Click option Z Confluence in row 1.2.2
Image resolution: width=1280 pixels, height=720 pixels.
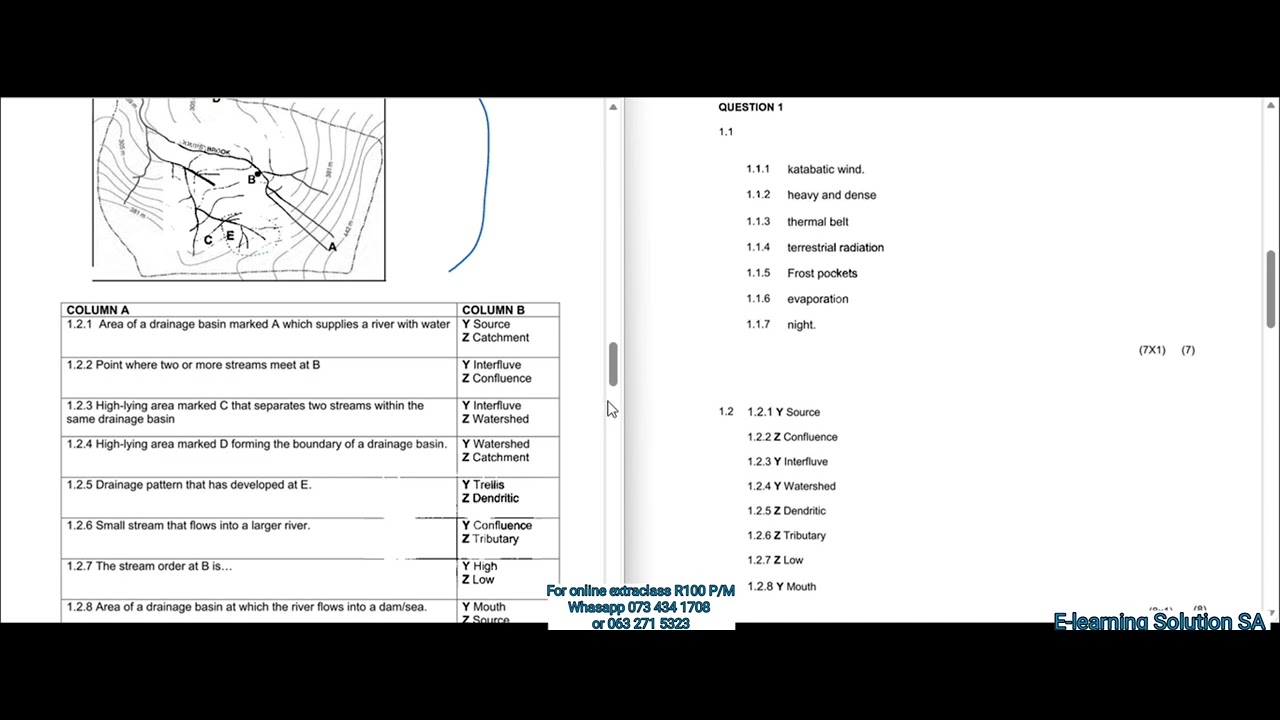[x=496, y=379]
